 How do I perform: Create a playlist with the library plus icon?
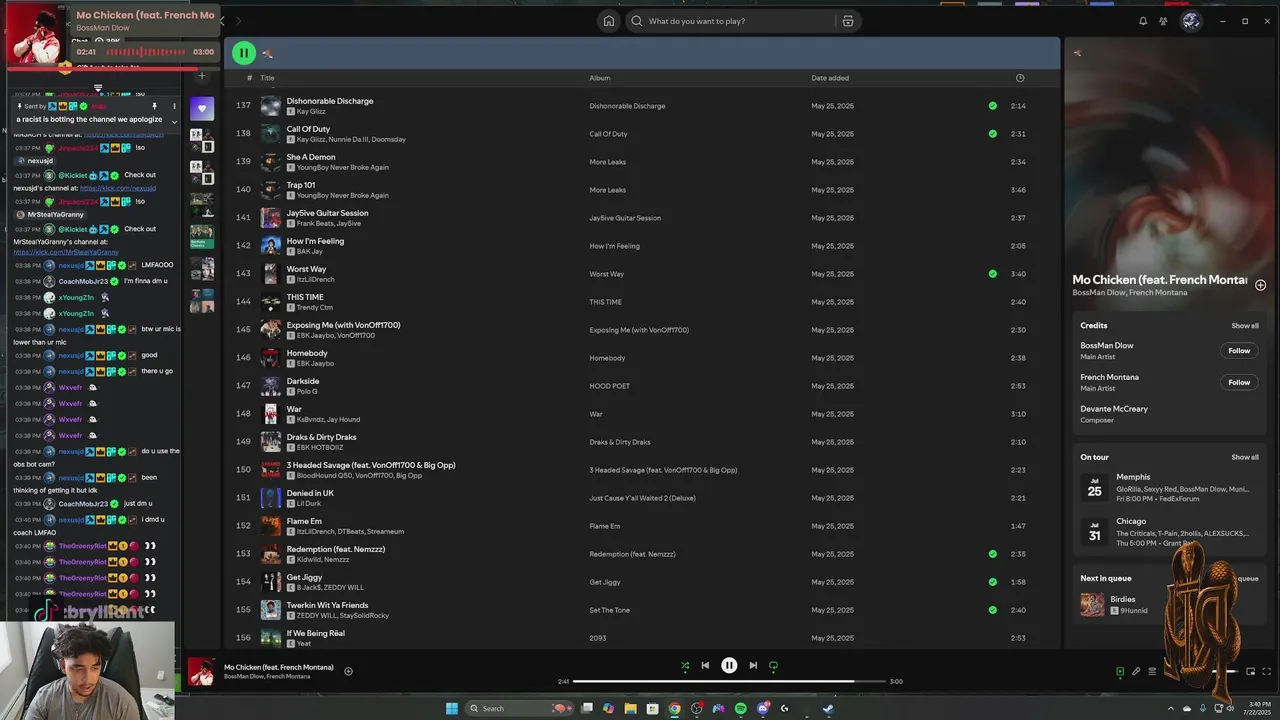(201, 76)
